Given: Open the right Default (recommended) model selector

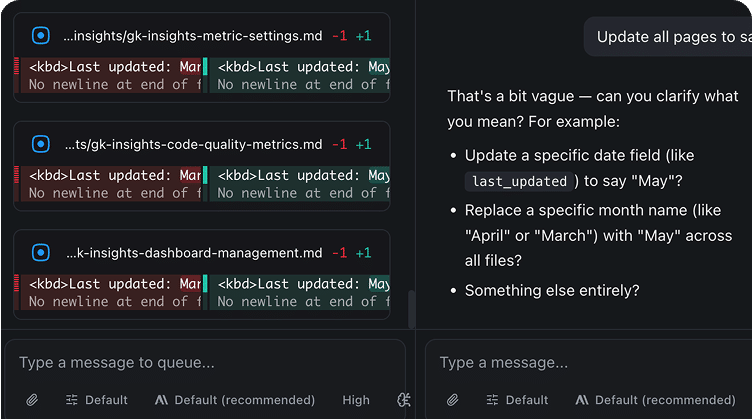Looking at the screenshot, I should 655,400.
